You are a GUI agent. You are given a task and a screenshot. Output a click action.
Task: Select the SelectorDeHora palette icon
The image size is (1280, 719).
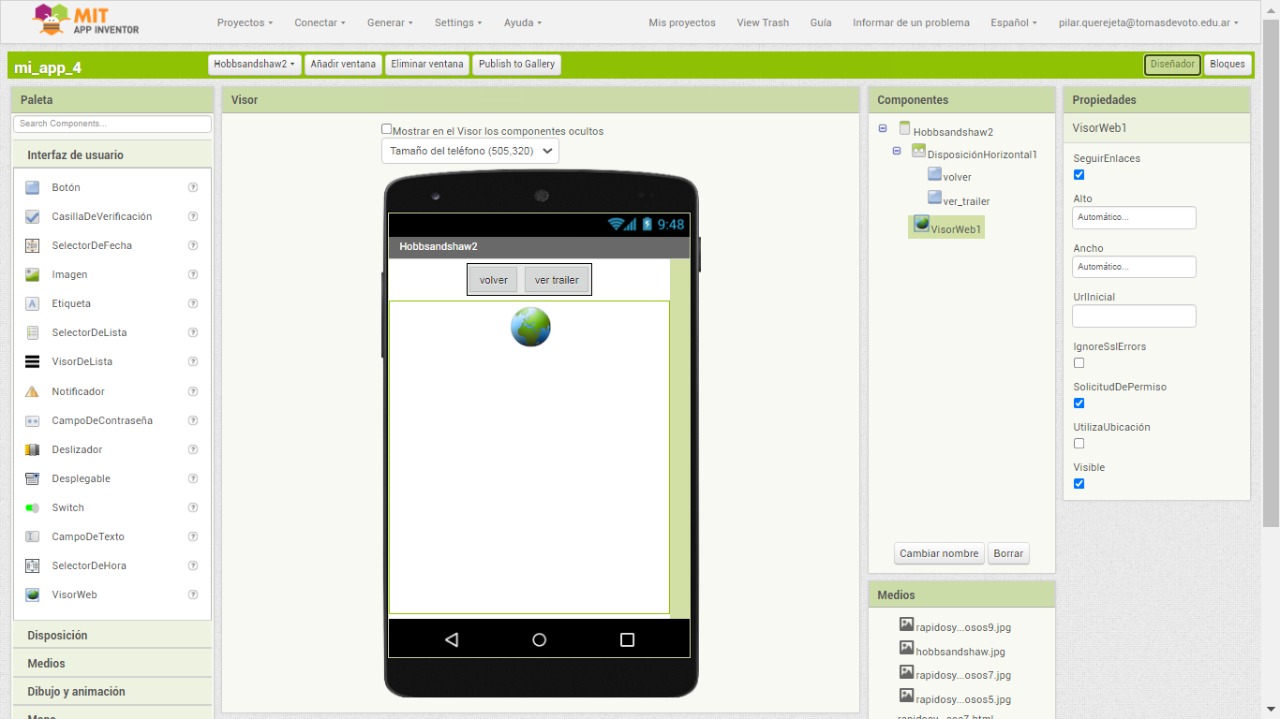pos(32,565)
